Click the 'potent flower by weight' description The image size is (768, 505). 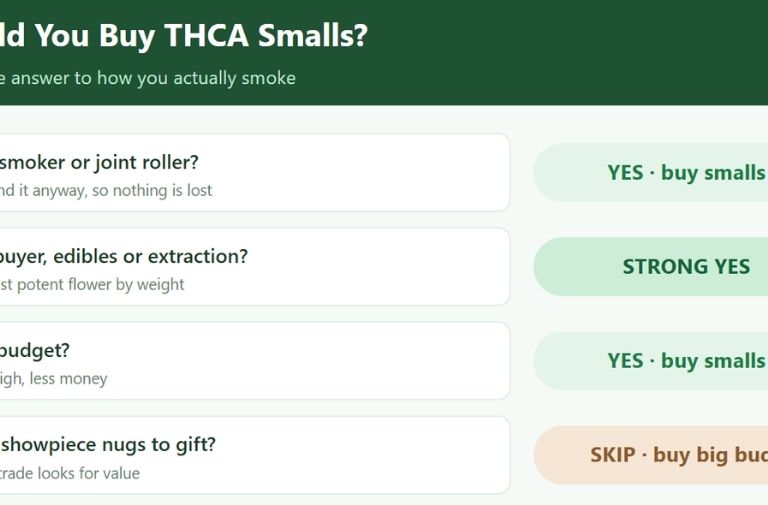tap(100, 285)
